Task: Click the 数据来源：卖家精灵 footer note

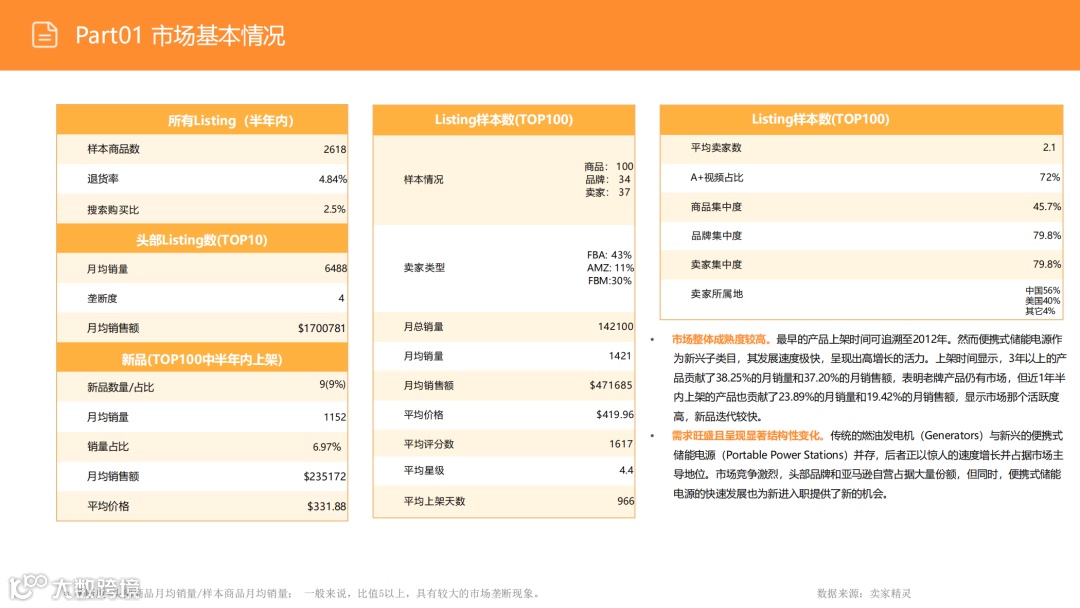Action: pos(864,594)
